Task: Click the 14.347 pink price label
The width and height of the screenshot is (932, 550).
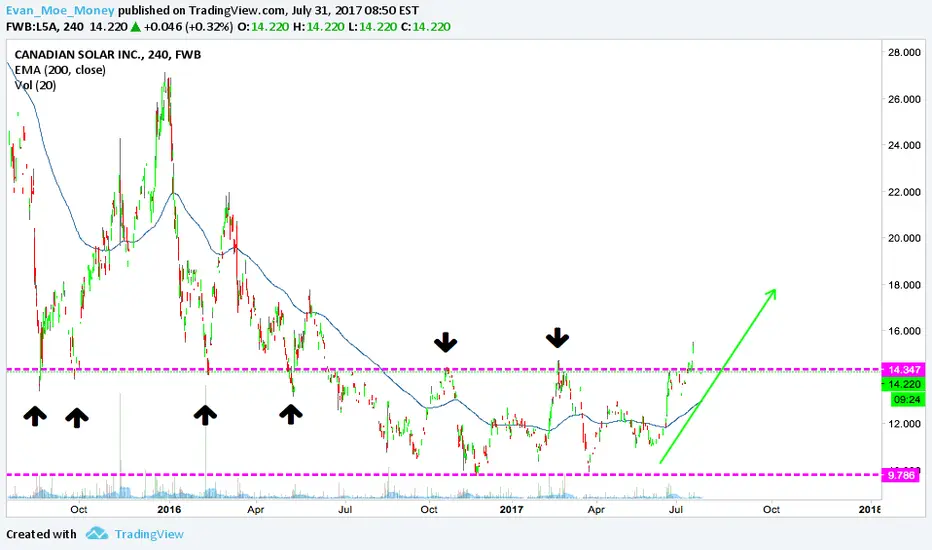Action: click(902, 369)
